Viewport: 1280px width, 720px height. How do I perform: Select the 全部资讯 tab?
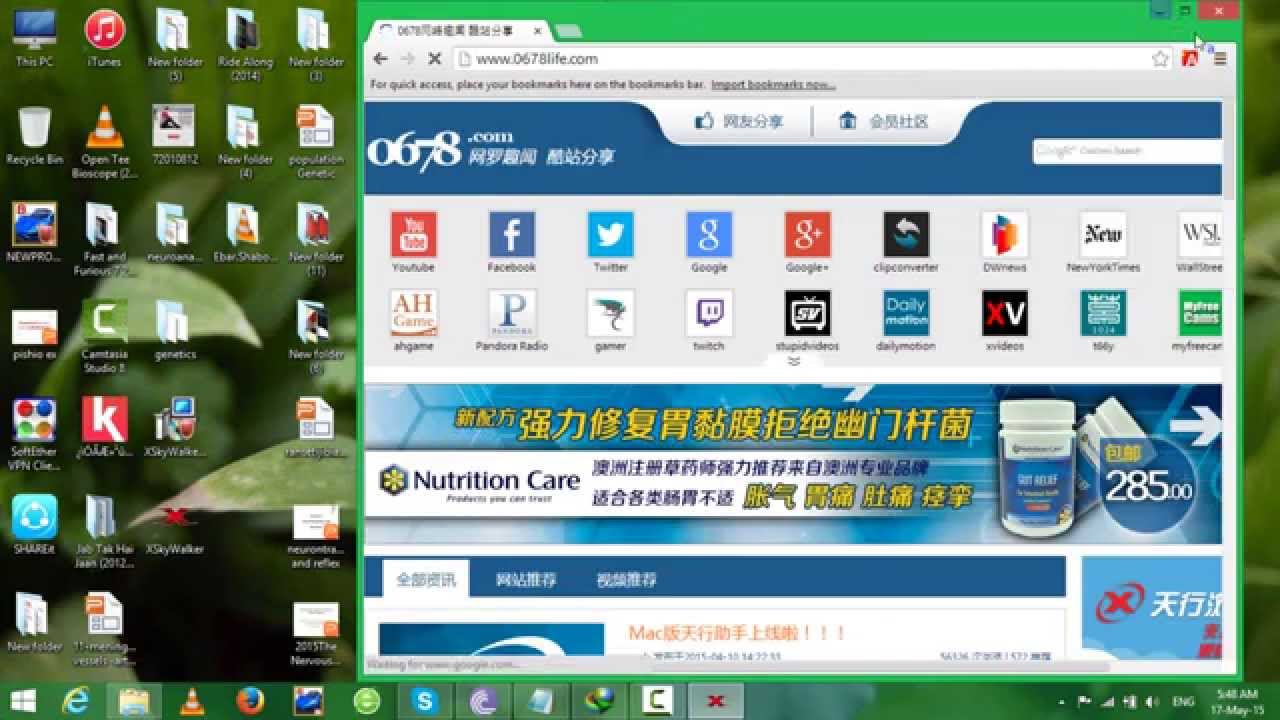[426, 579]
